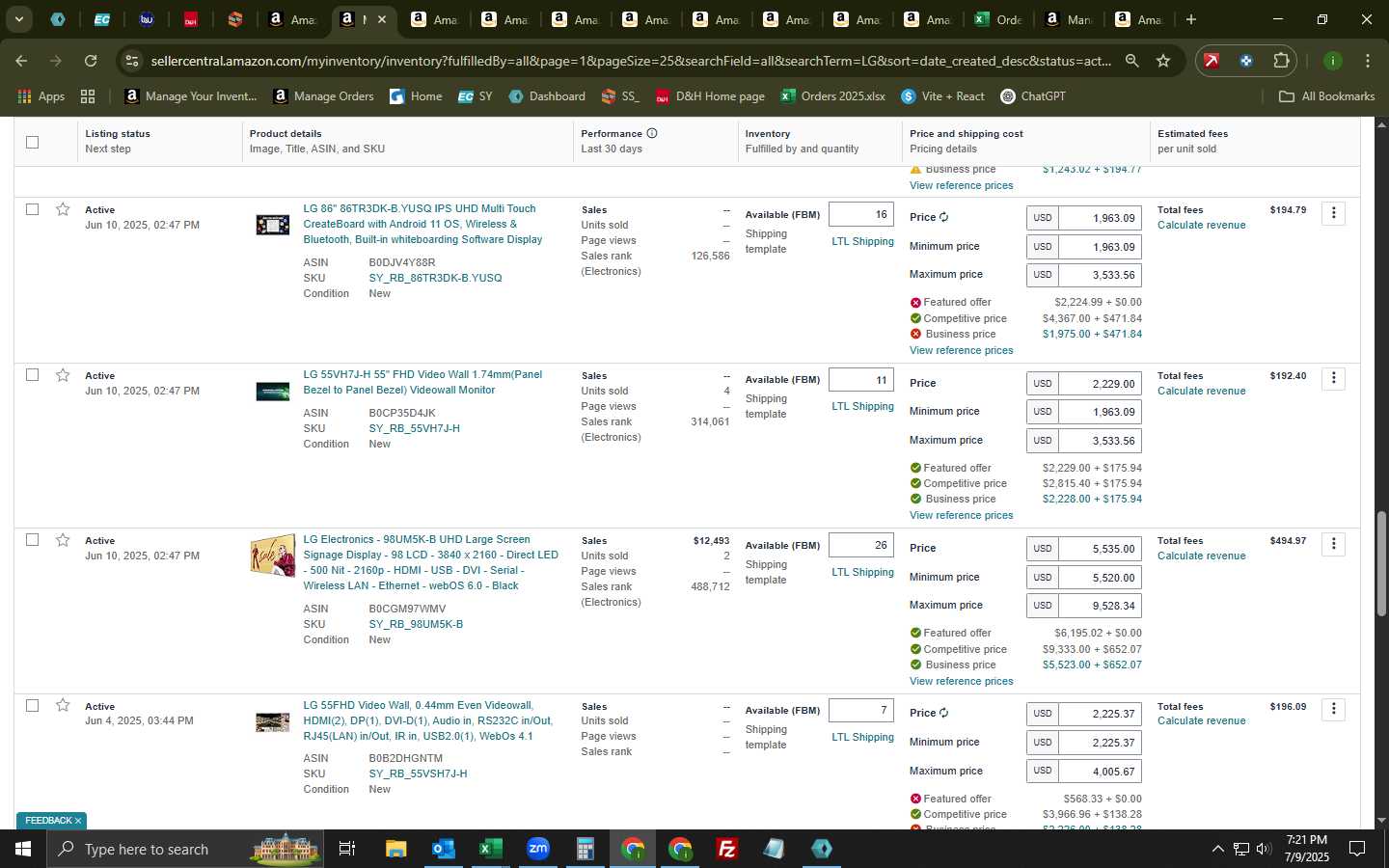Favorite the LG 86" 86TR3DK listing star
Viewport: 1389px width, 868px height.
(63, 209)
